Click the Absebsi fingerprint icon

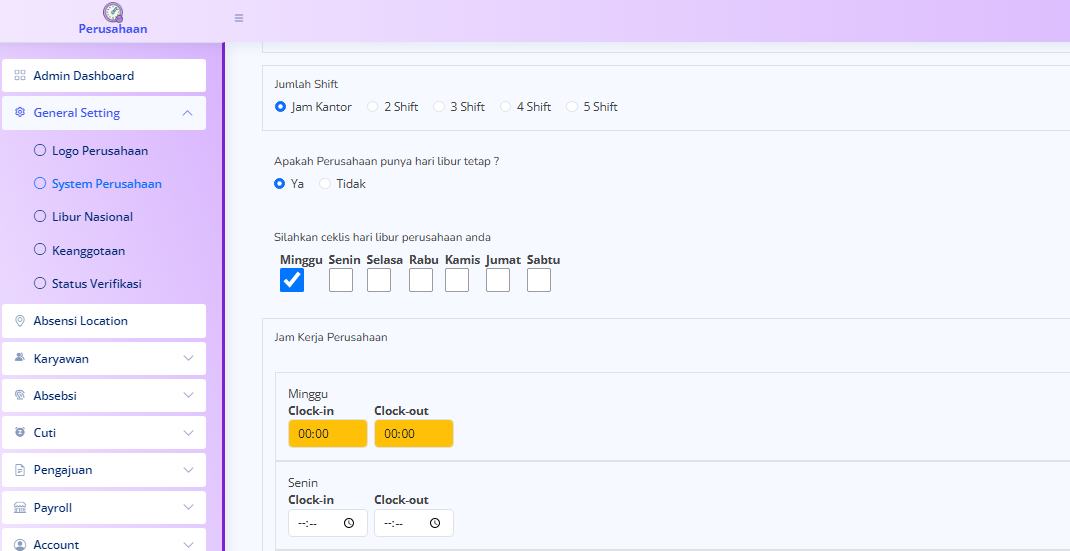click(20, 396)
